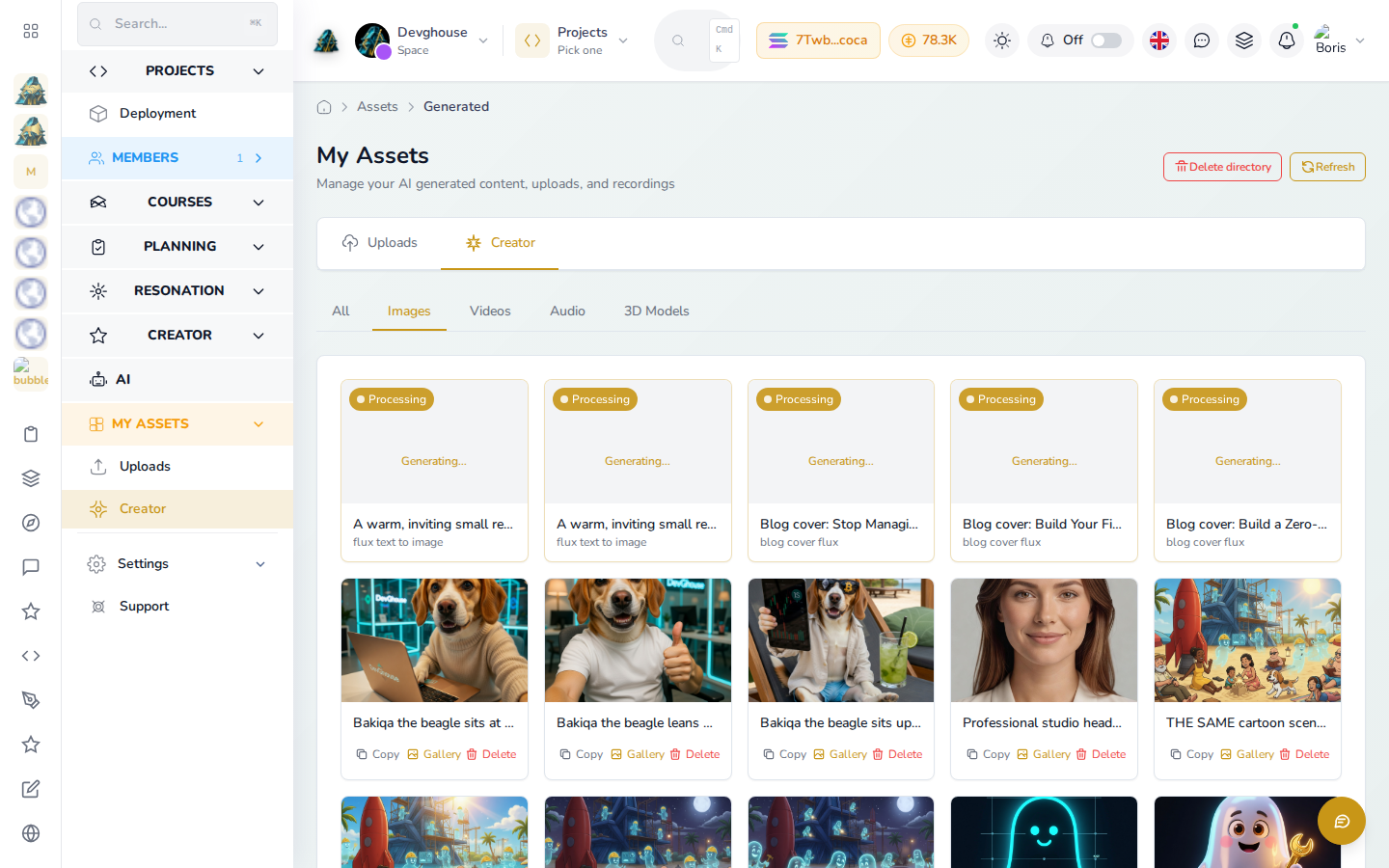
Task: Click the Deployment cube icon
Action: click(98, 114)
